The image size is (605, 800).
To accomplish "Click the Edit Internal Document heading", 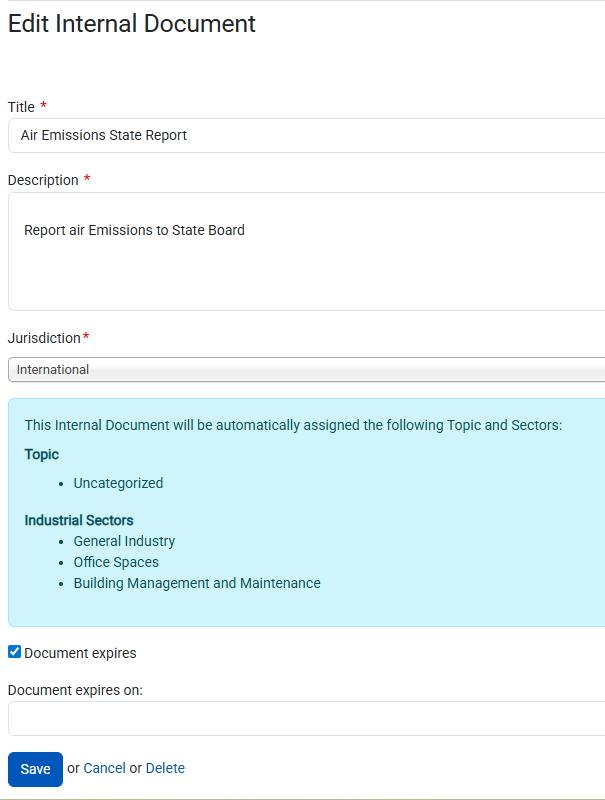I will pos(132,23).
